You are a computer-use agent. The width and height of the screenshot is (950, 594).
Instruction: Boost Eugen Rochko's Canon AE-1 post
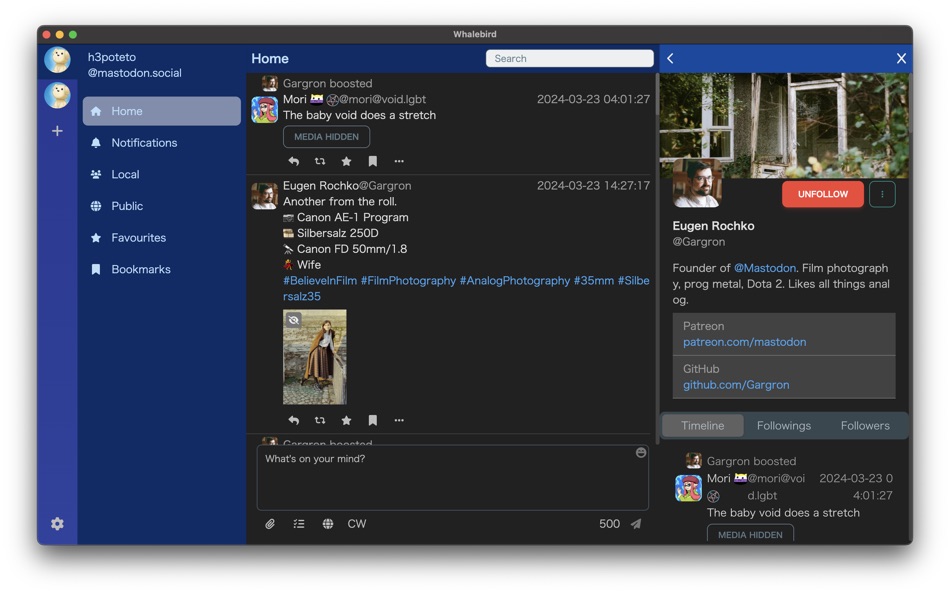tap(320, 420)
